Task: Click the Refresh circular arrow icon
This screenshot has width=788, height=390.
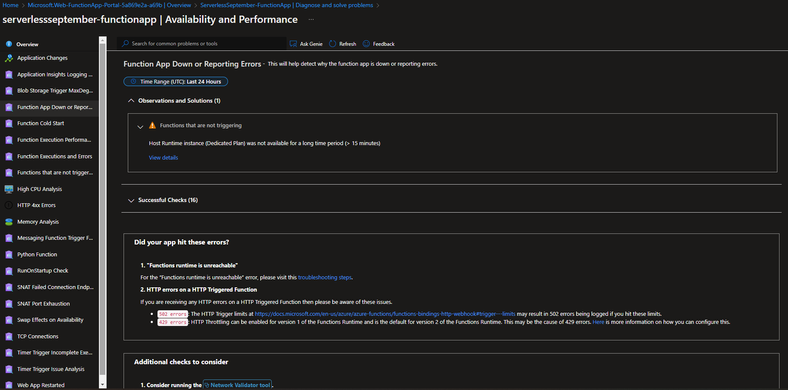Action: (332, 44)
